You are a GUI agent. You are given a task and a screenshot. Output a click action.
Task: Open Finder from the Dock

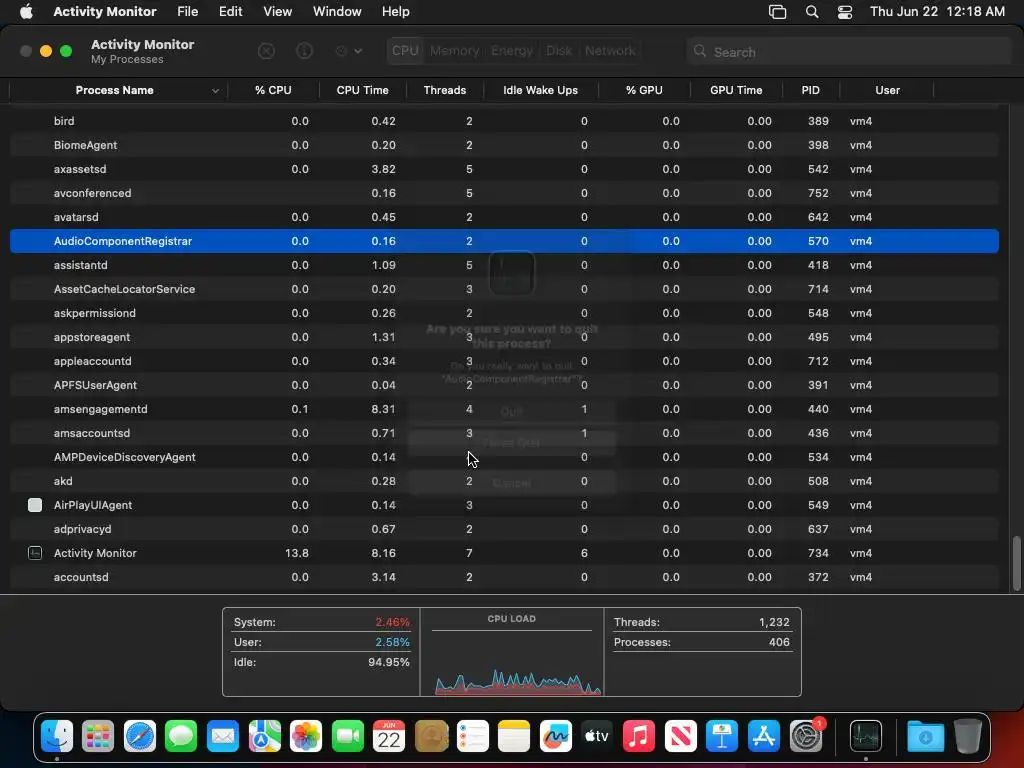pos(57,737)
